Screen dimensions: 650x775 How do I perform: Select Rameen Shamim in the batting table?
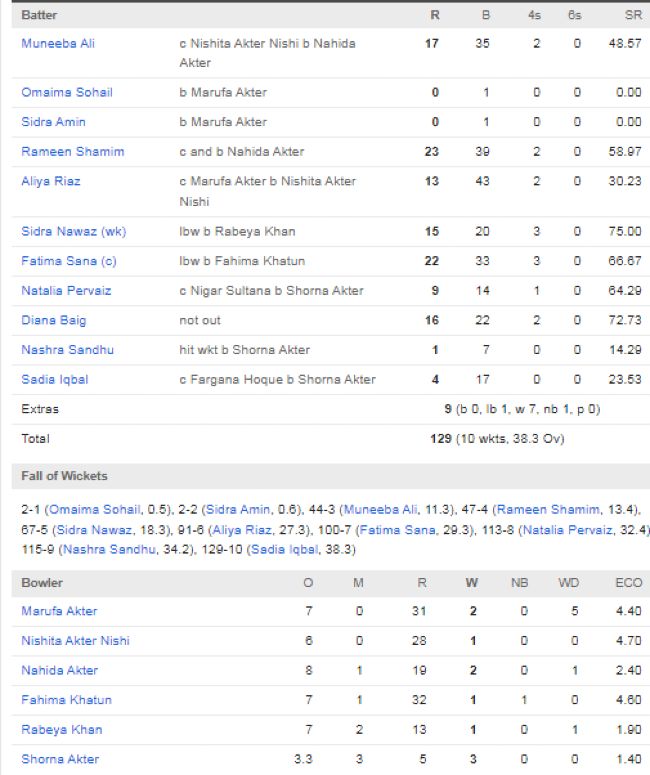[73, 152]
